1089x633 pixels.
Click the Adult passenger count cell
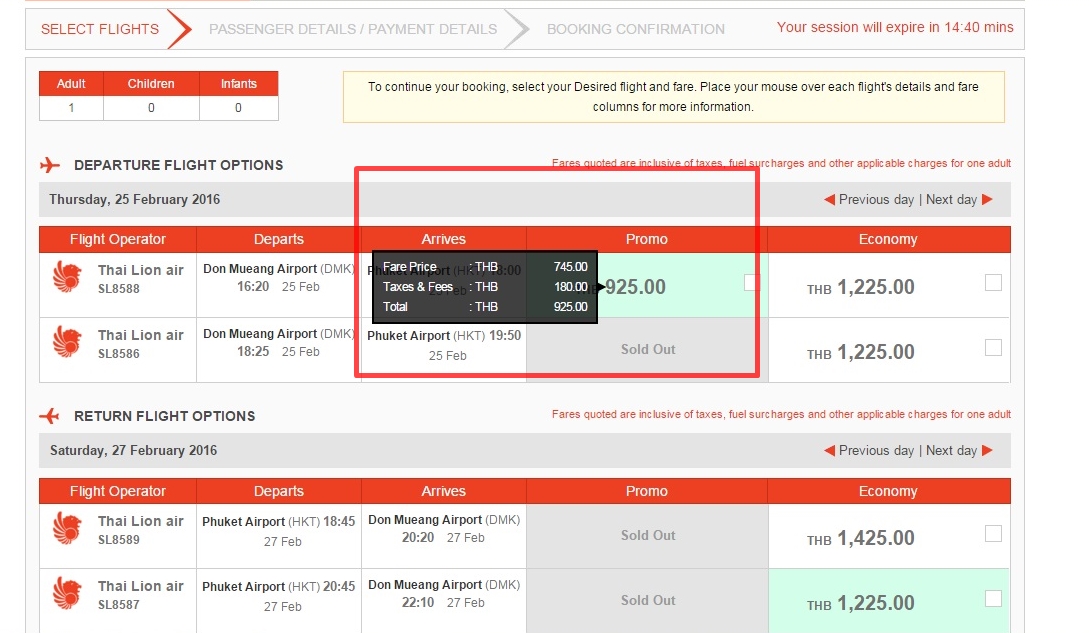[71, 108]
